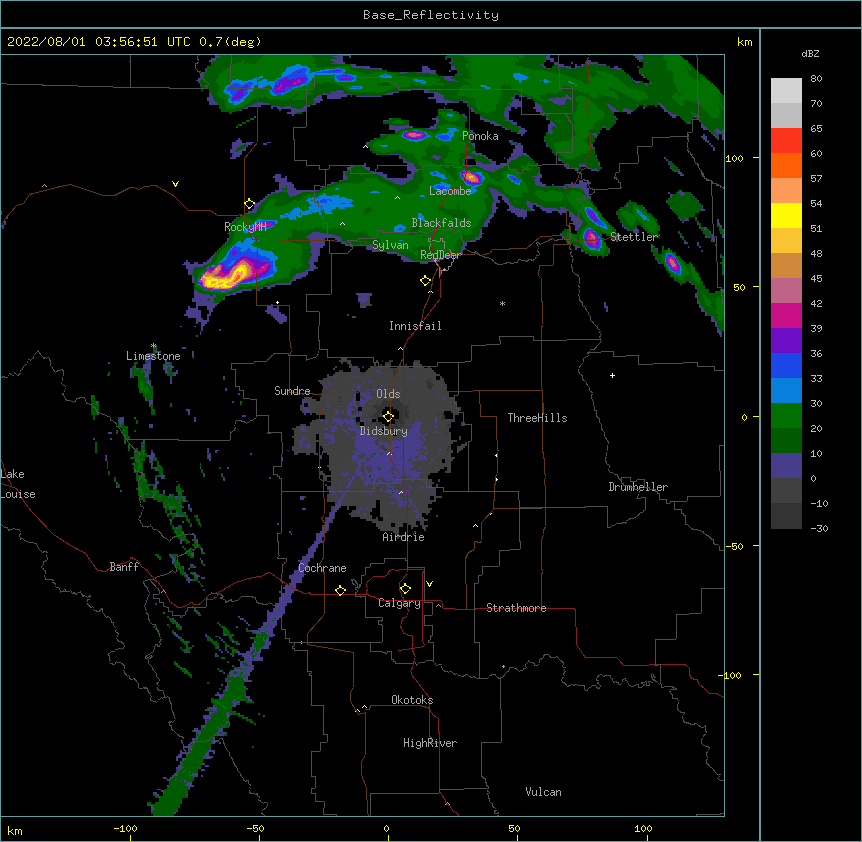Click the magenta storm cell near Lacombe
This screenshot has width=862, height=842.
[471, 178]
